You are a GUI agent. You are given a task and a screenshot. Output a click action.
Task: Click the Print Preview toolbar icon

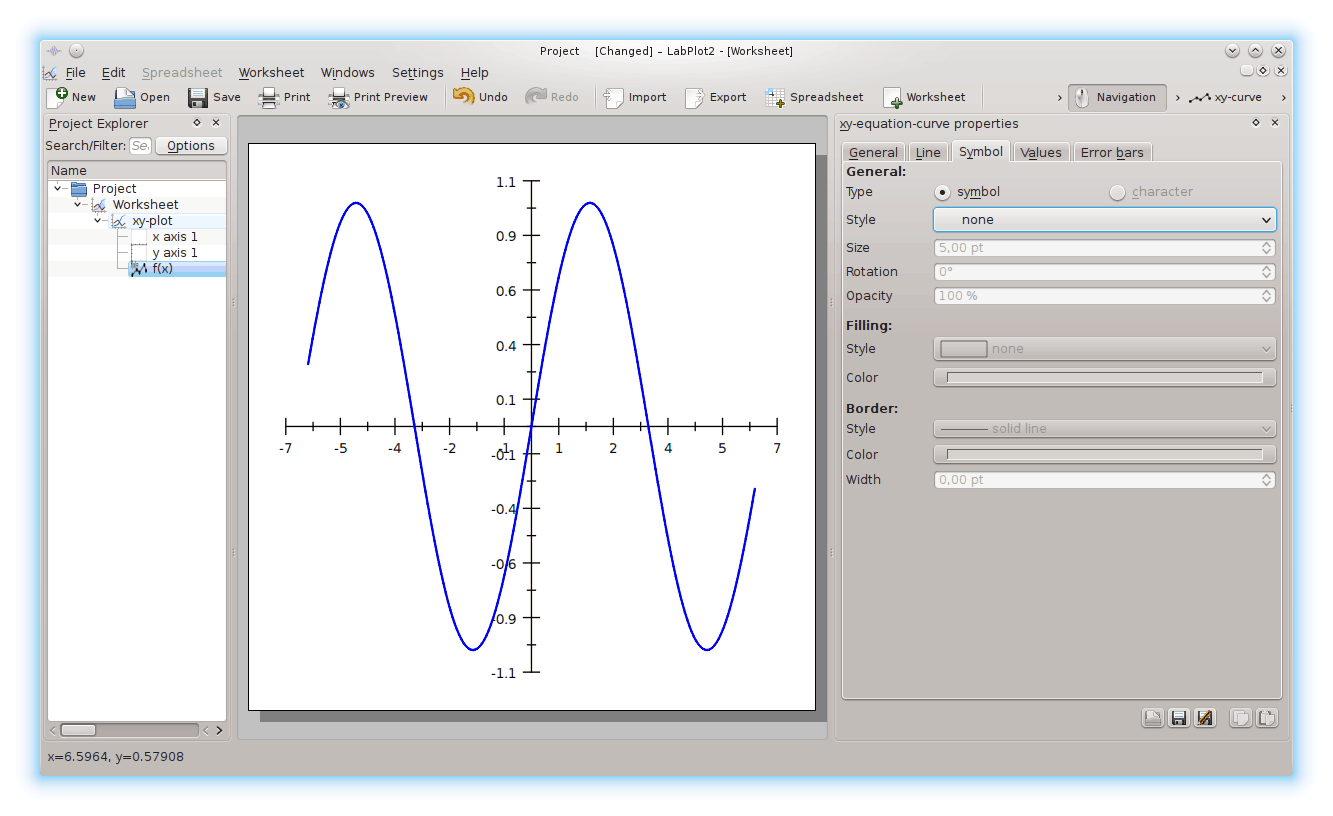click(x=339, y=97)
